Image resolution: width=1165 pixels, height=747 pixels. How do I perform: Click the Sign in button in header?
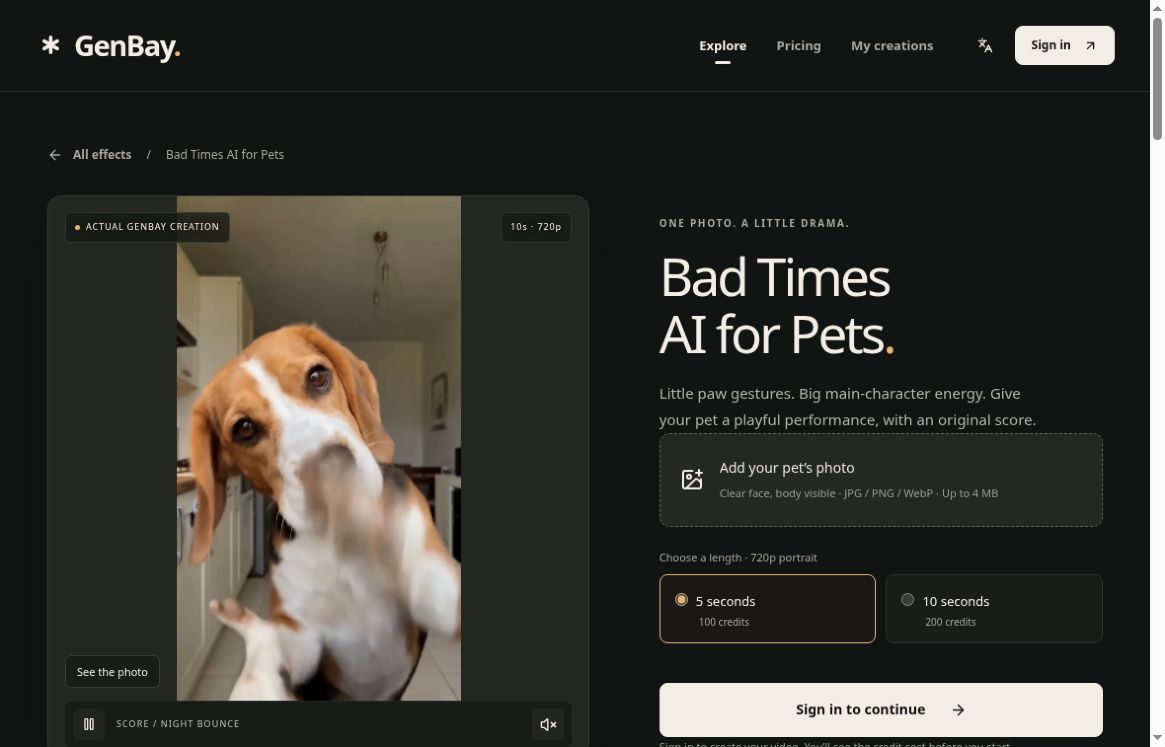pyautogui.click(x=1065, y=45)
